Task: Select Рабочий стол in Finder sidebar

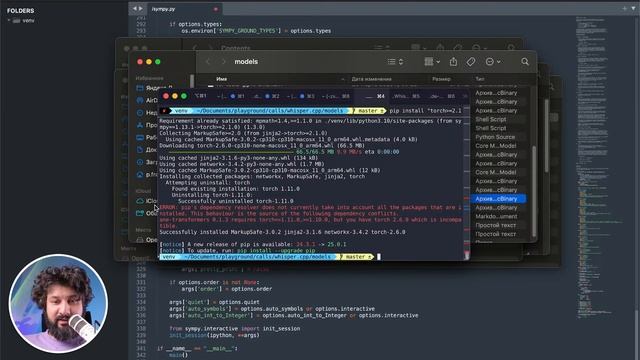Action: pos(147,138)
